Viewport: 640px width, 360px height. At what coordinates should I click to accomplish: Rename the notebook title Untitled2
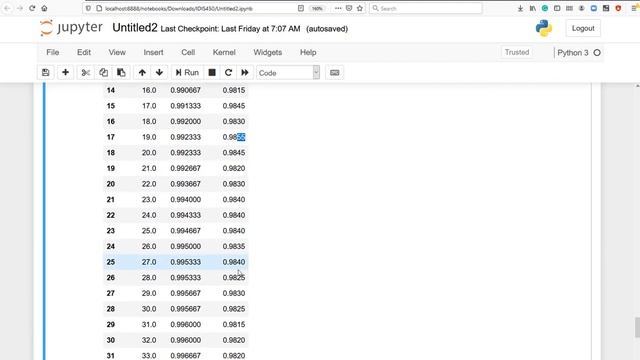[x=135, y=28]
